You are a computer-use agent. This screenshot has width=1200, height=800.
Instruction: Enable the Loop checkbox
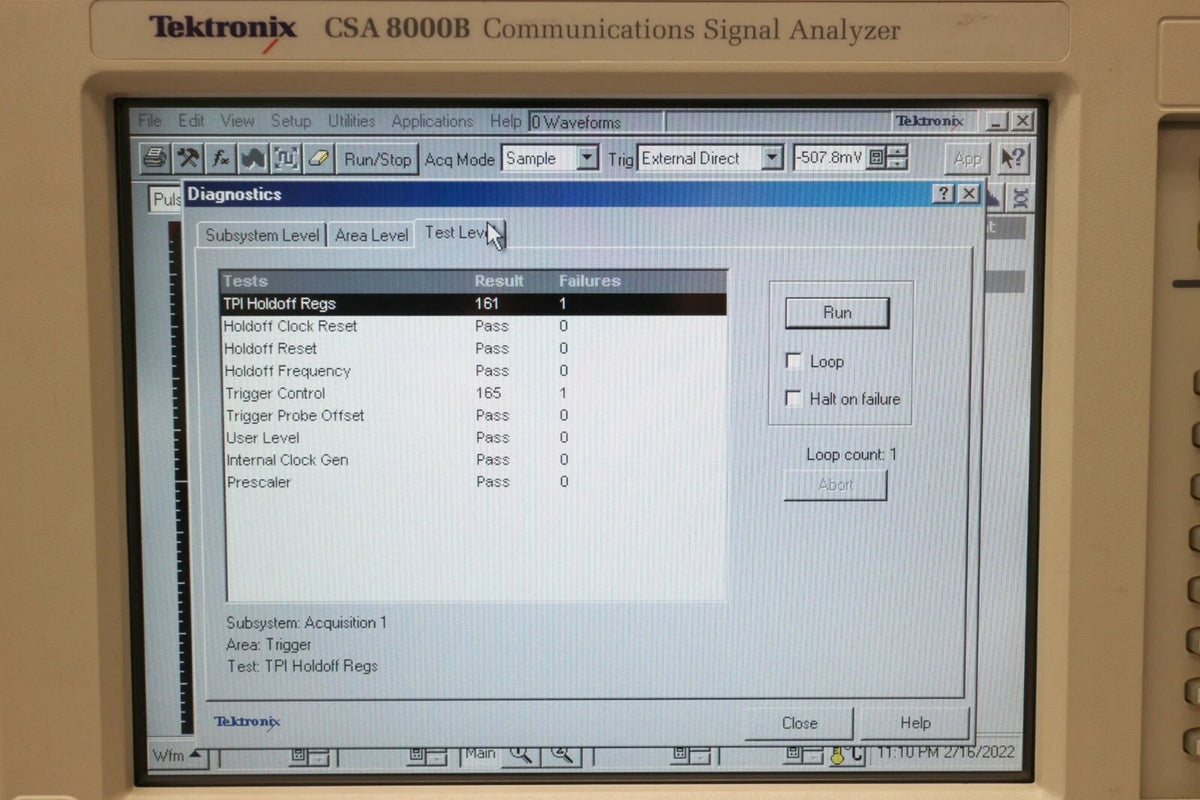pyautogui.click(x=794, y=361)
